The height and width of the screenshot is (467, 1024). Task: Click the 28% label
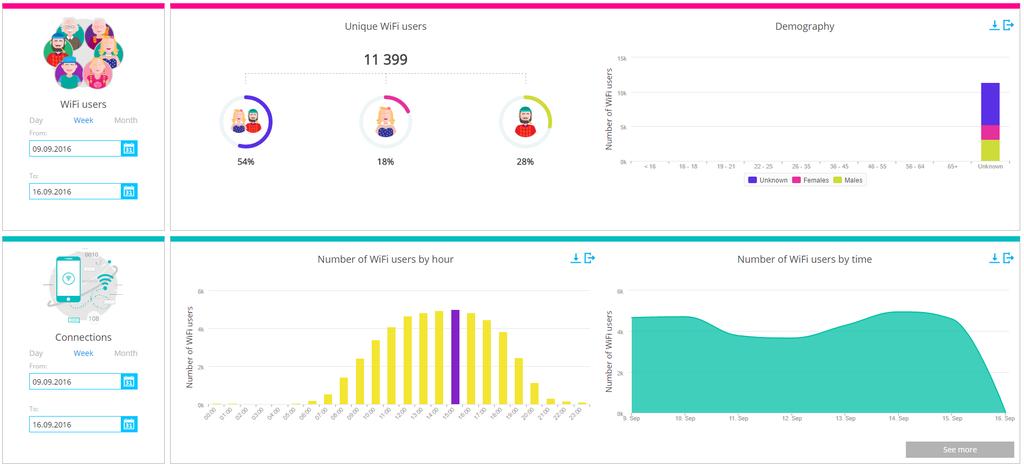[x=525, y=161]
